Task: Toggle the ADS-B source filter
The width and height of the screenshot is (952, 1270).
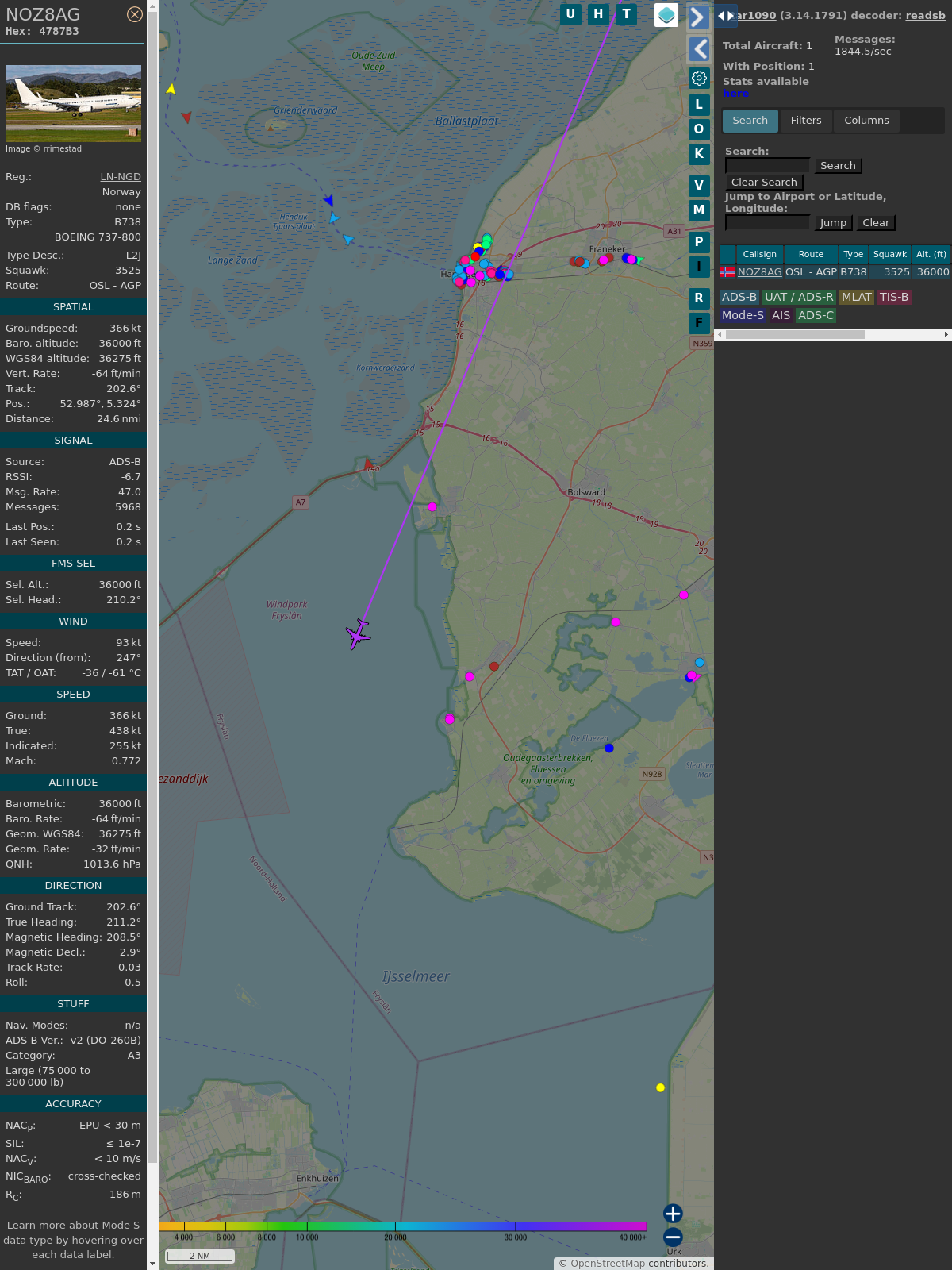Action: coord(739,297)
